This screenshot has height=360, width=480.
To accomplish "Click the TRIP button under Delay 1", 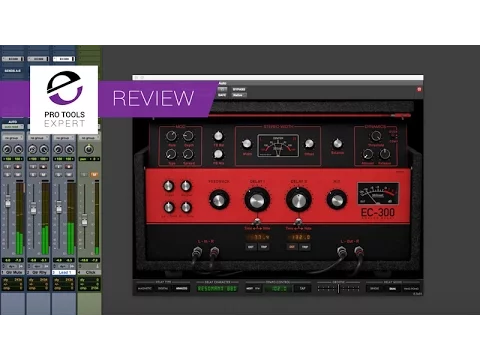I will pyautogui.click(x=264, y=247).
